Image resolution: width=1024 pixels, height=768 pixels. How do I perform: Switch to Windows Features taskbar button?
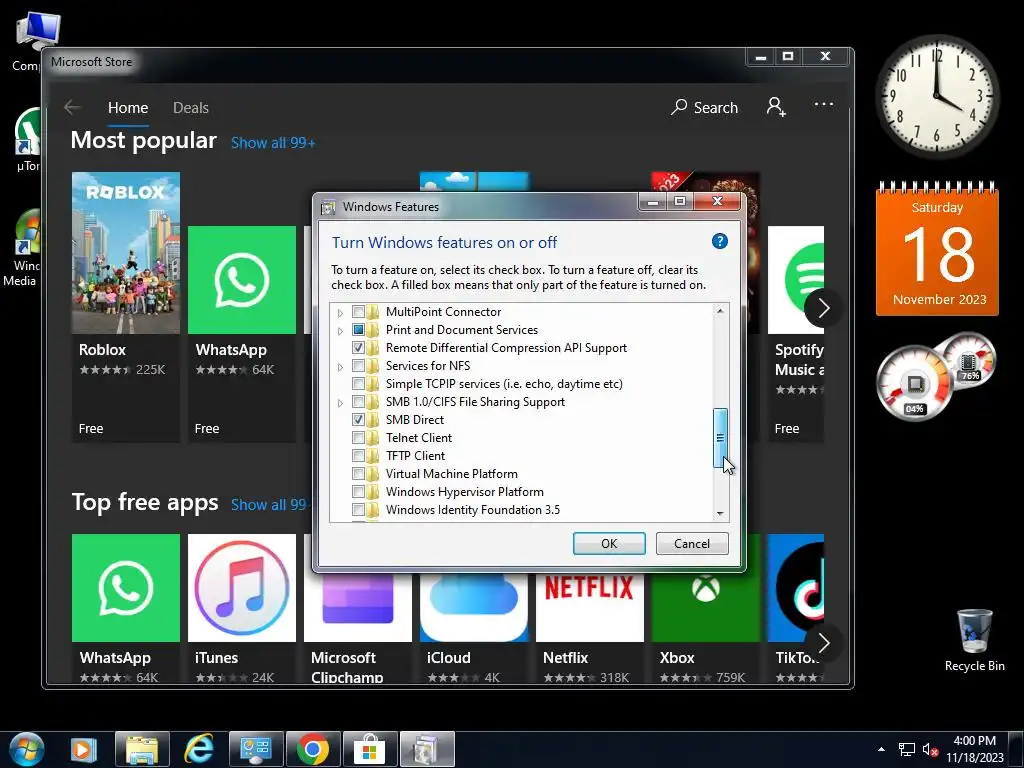[426, 749]
